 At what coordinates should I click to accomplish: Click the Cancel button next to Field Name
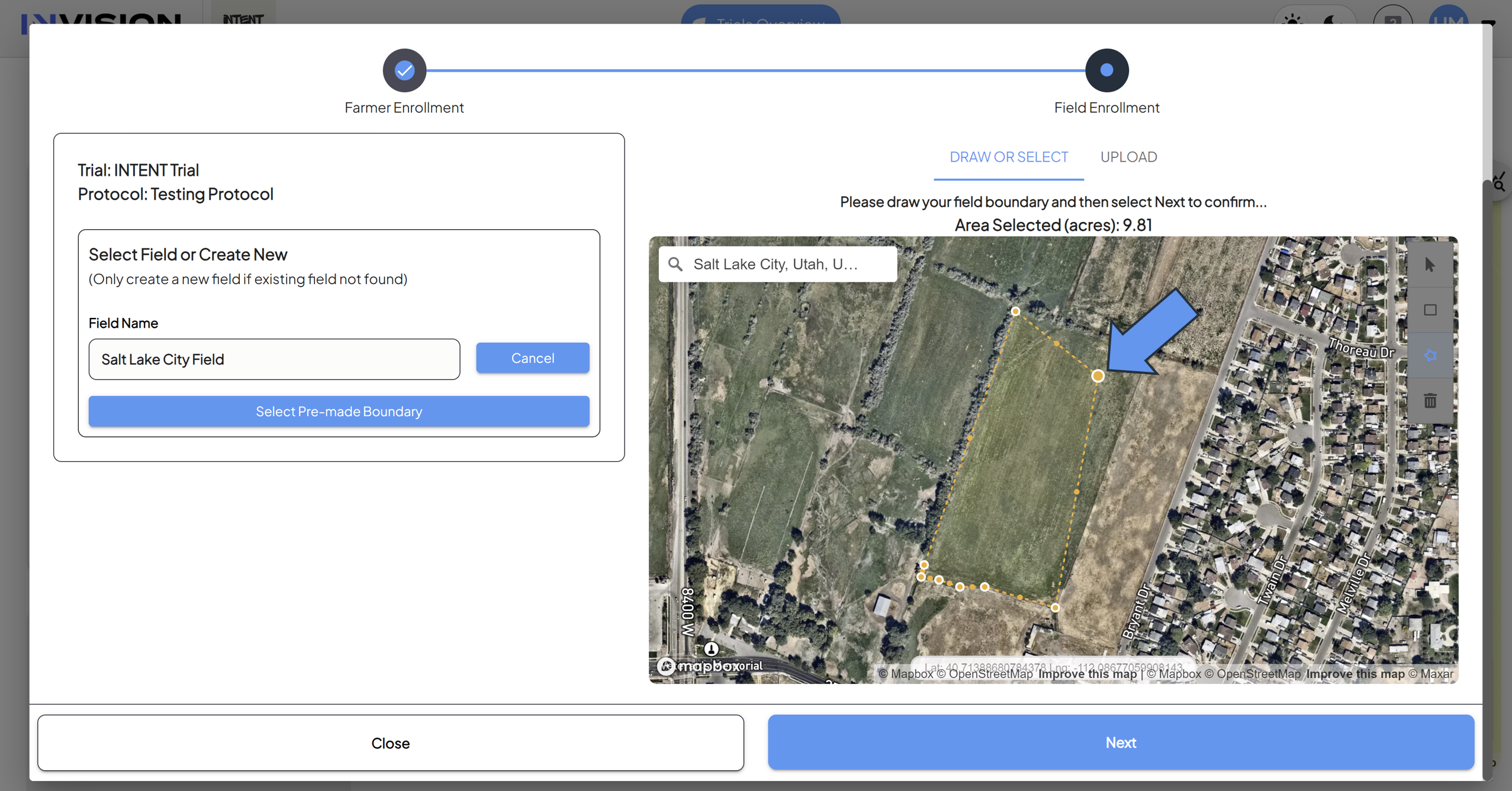point(532,358)
